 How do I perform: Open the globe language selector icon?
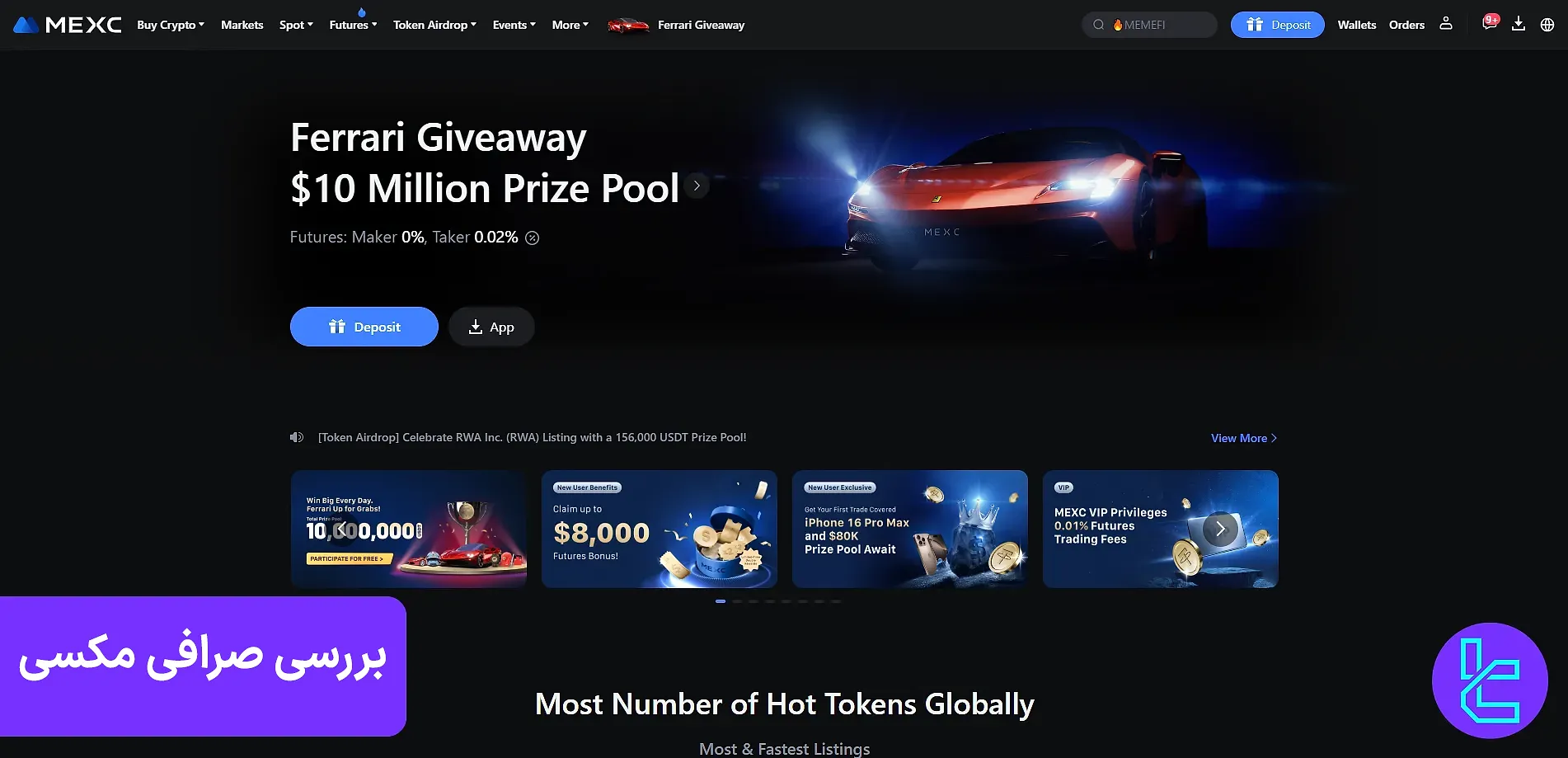1547,25
